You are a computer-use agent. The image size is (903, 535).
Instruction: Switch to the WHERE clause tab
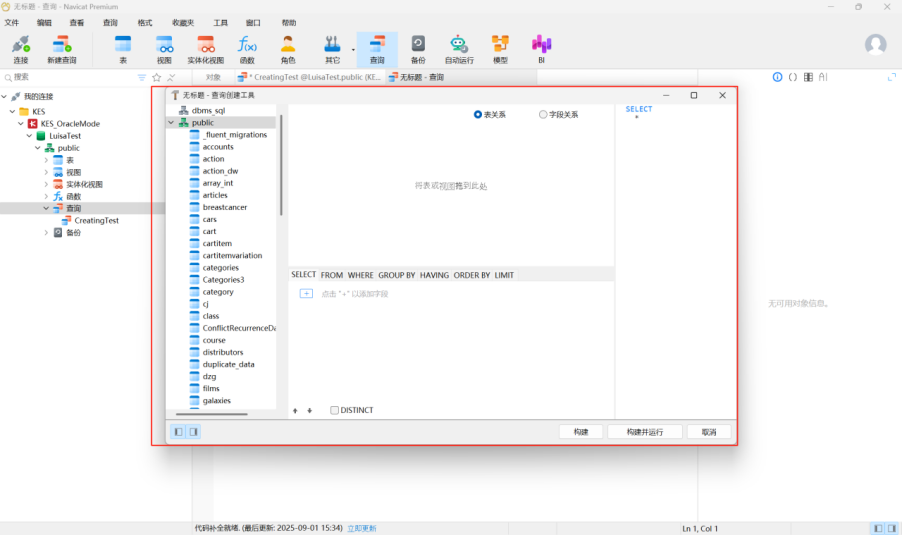(x=360, y=275)
